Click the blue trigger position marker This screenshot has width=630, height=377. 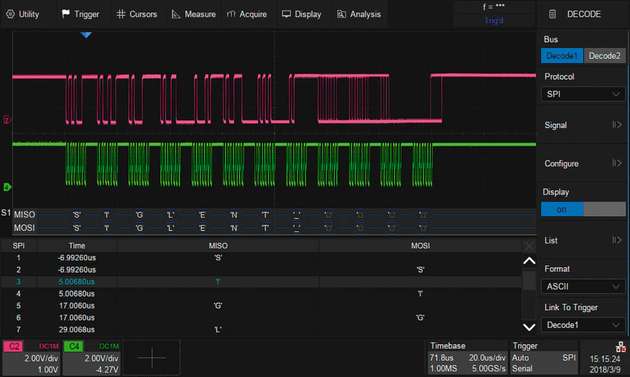click(86, 35)
